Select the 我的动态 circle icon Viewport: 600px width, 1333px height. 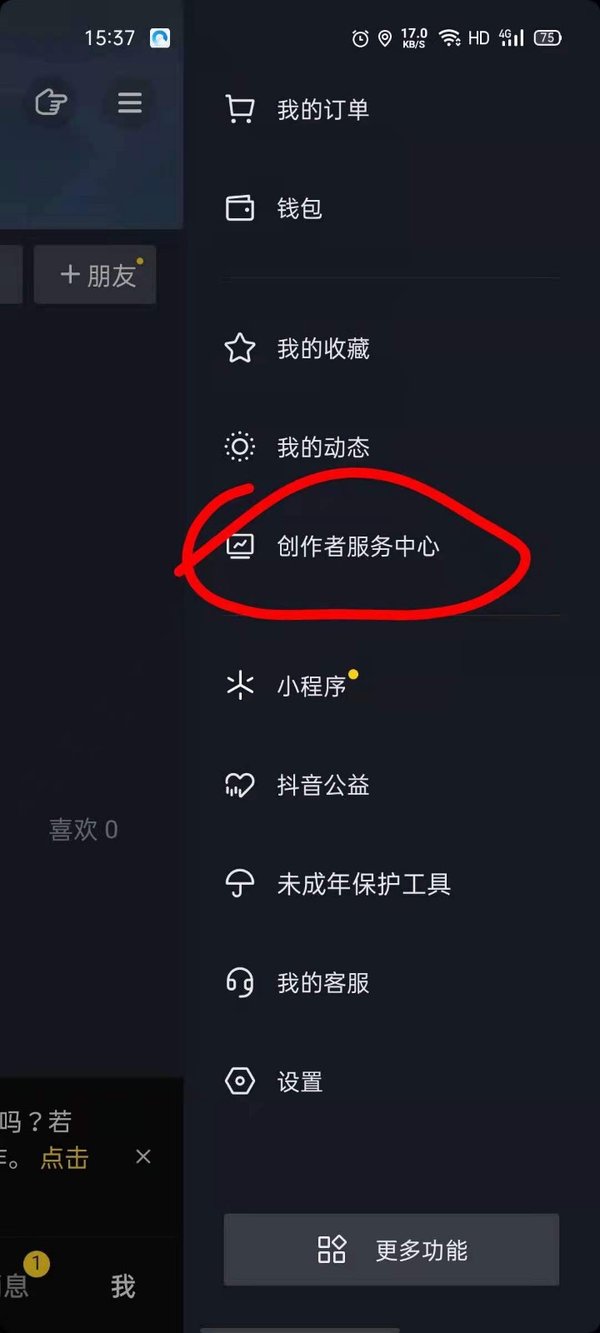240,447
